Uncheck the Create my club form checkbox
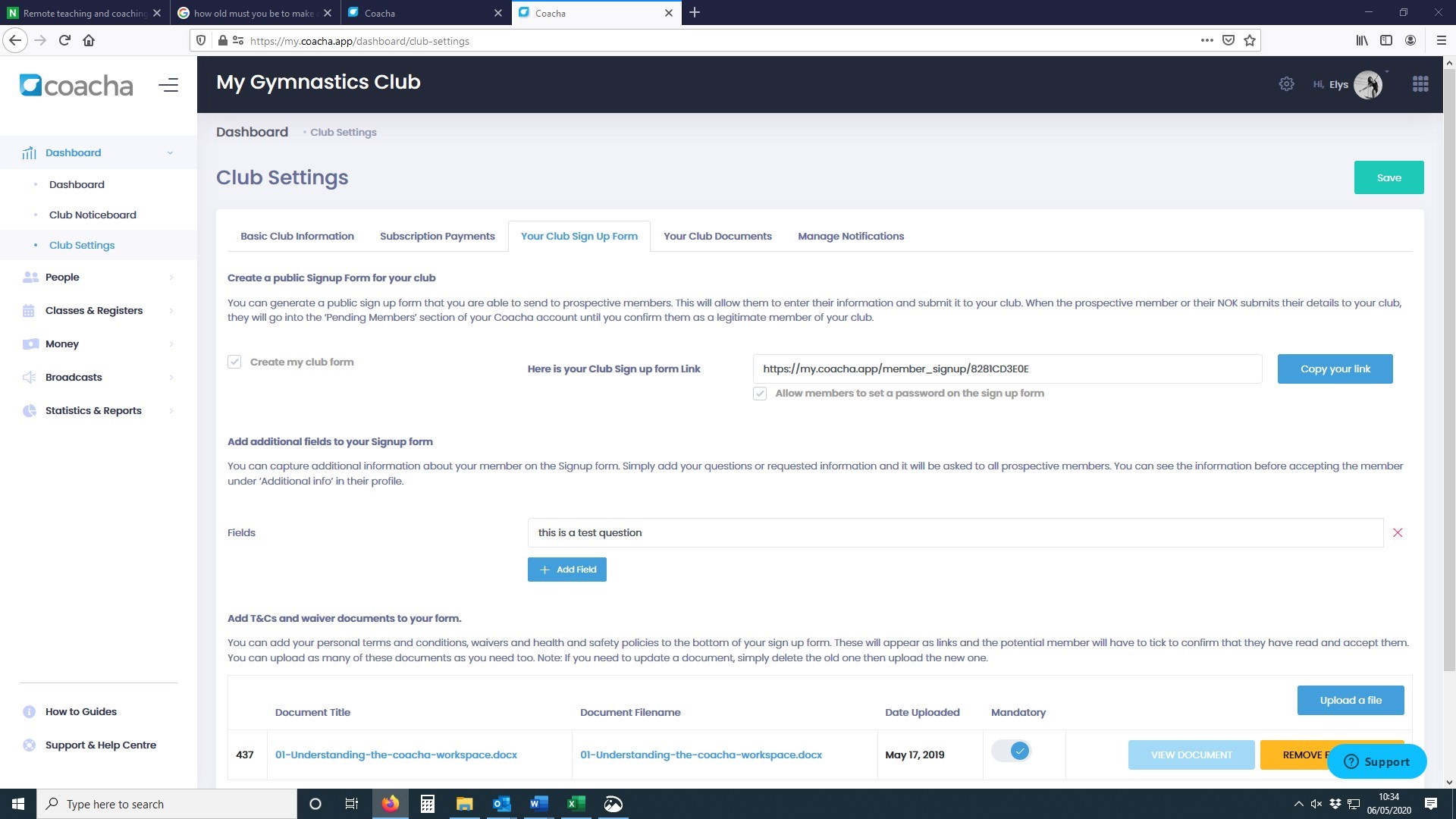The height and width of the screenshot is (819, 1456). coord(234,362)
